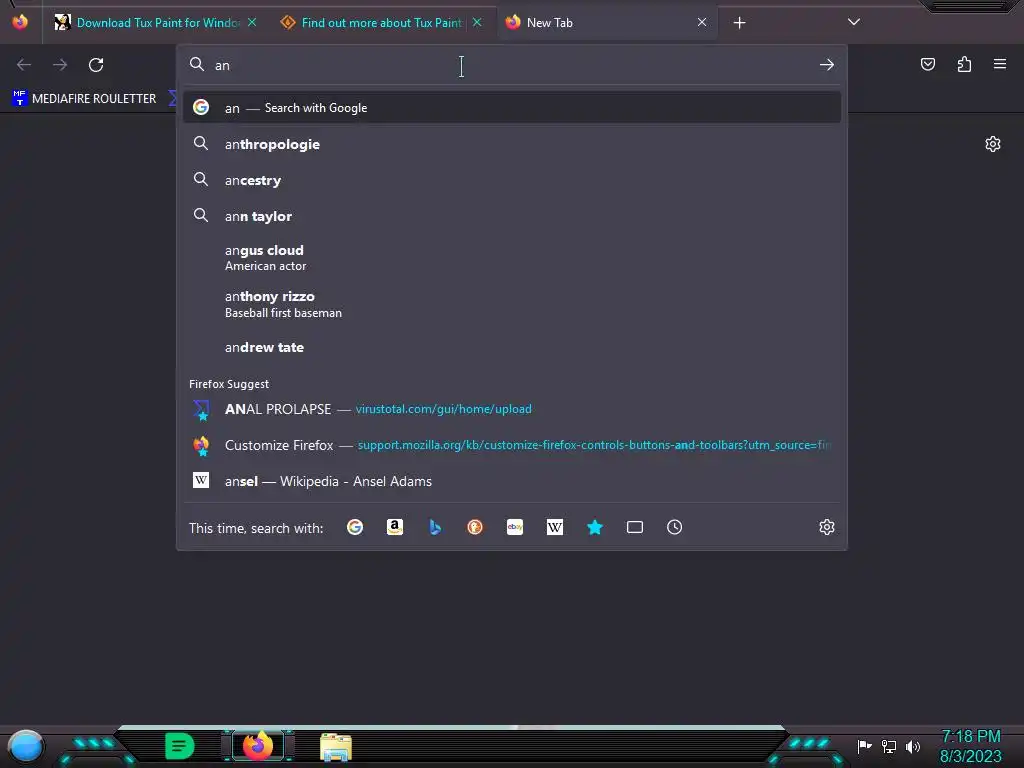This screenshot has width=1024, height=768.
Task: Open the virustotal.com bookmark suggestion
Action: click(x=512, y=409)
